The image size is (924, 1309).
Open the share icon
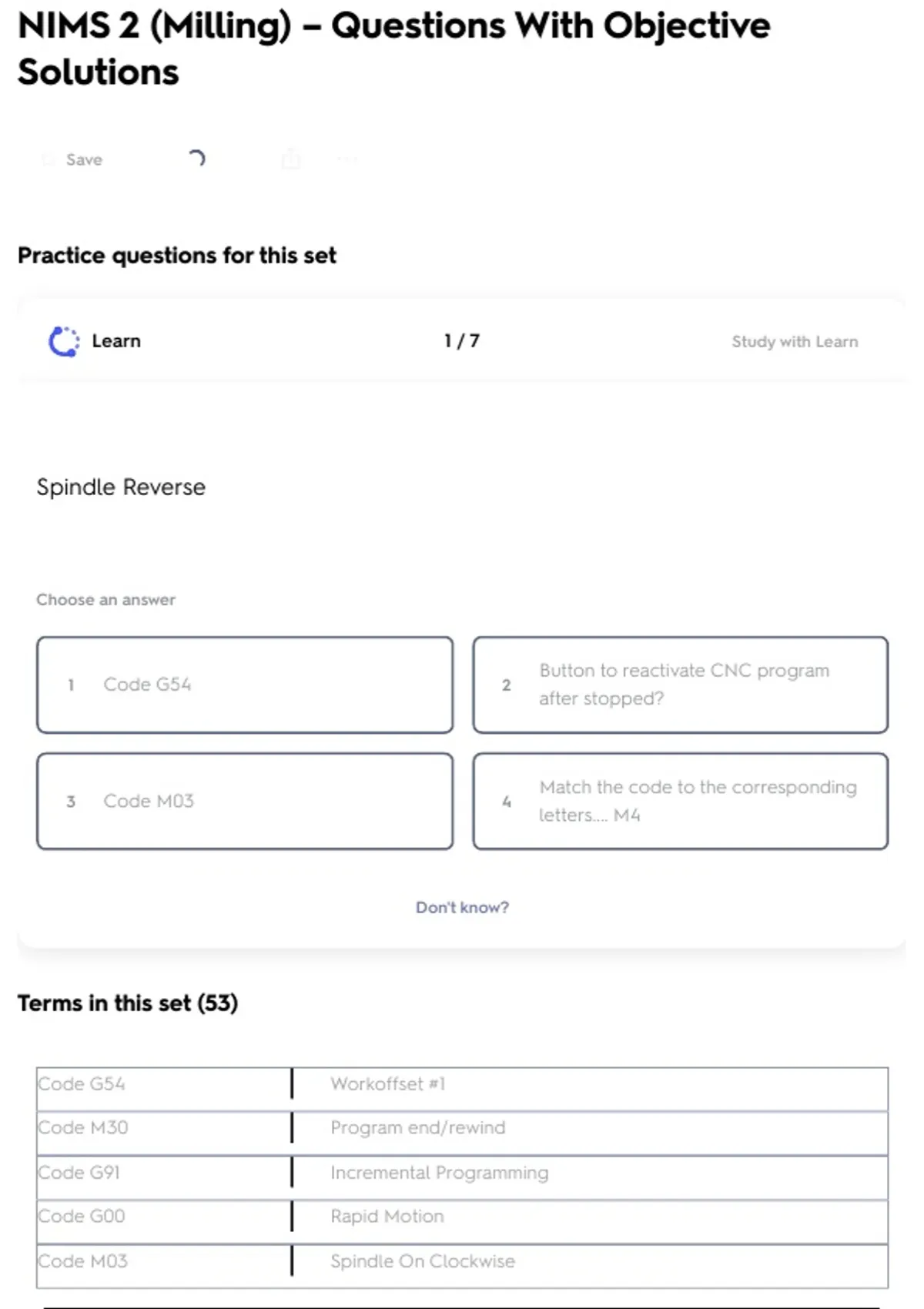click(291, 159)
